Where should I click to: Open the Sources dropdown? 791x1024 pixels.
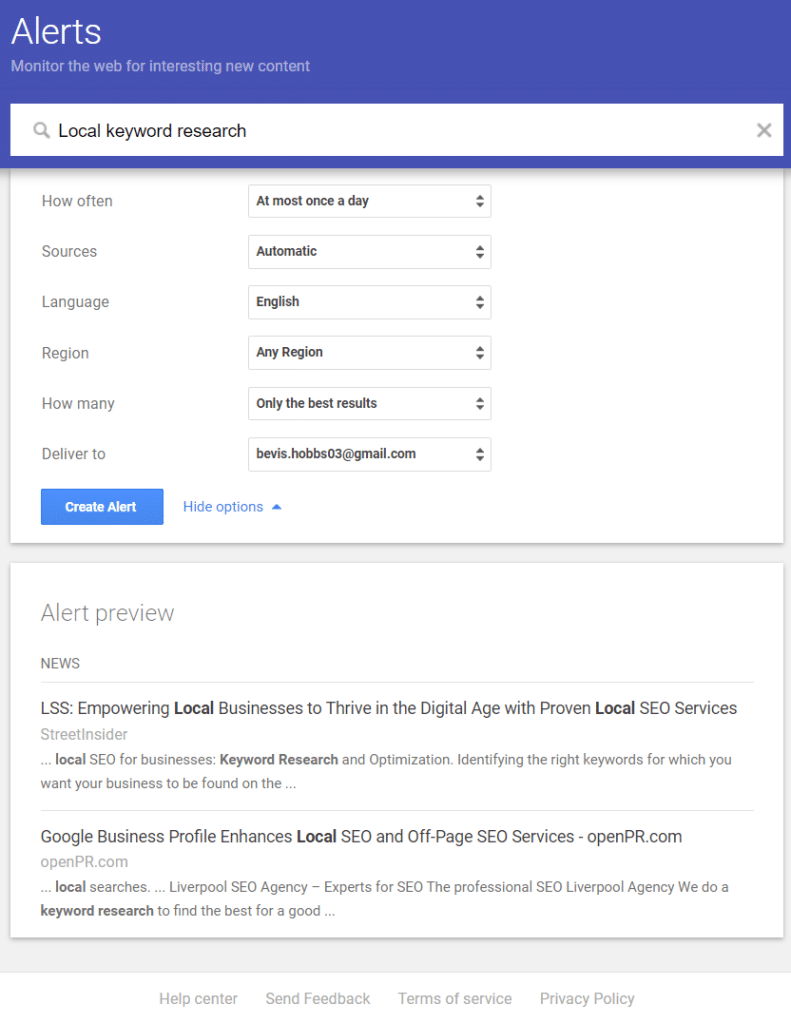pyautogui.click(x=369, y=252)
